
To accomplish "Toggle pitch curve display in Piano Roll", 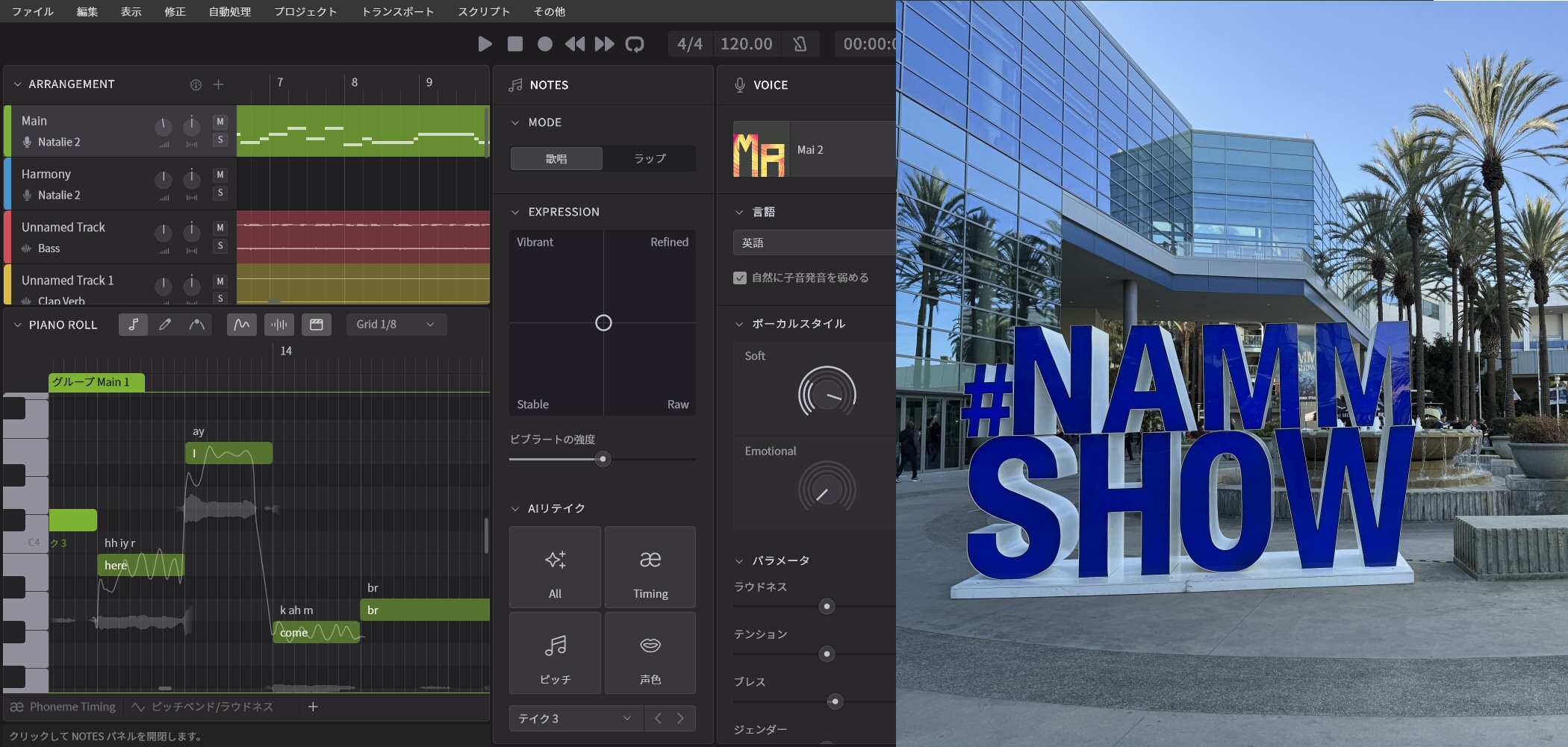I will pyautogui.click(x=242, y=325).
